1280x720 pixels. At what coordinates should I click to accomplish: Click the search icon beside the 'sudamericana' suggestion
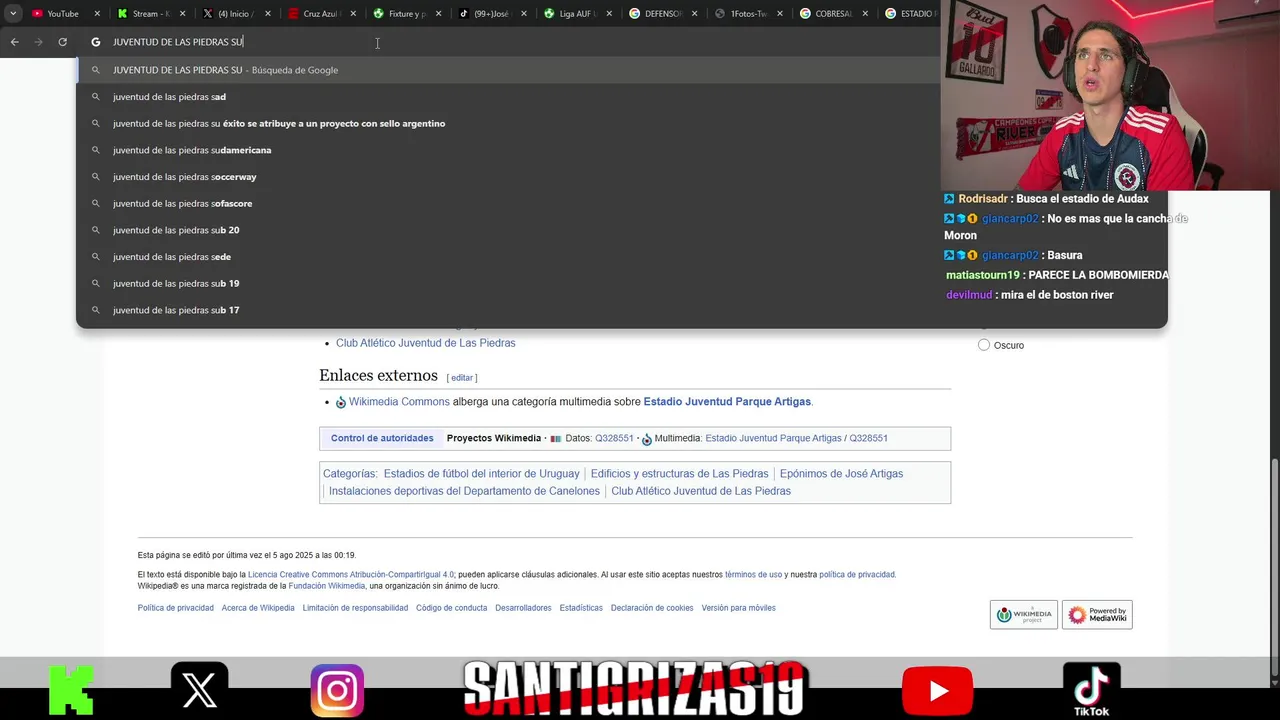point(96,150)
